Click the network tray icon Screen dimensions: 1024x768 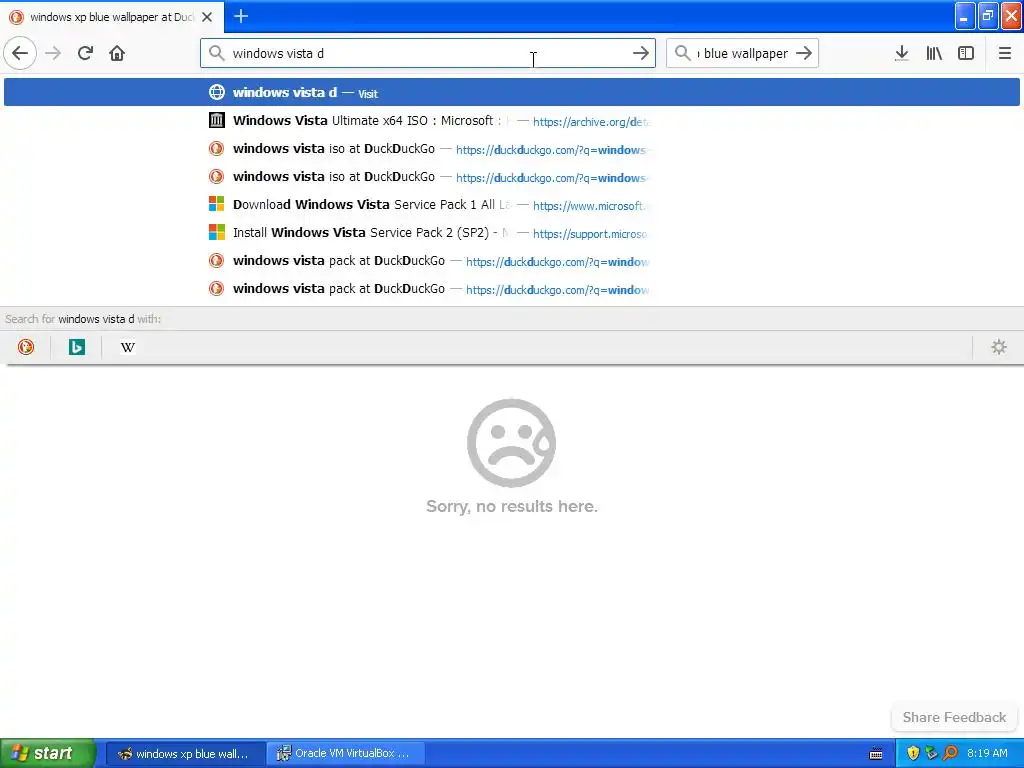click(x=931, y=753)
